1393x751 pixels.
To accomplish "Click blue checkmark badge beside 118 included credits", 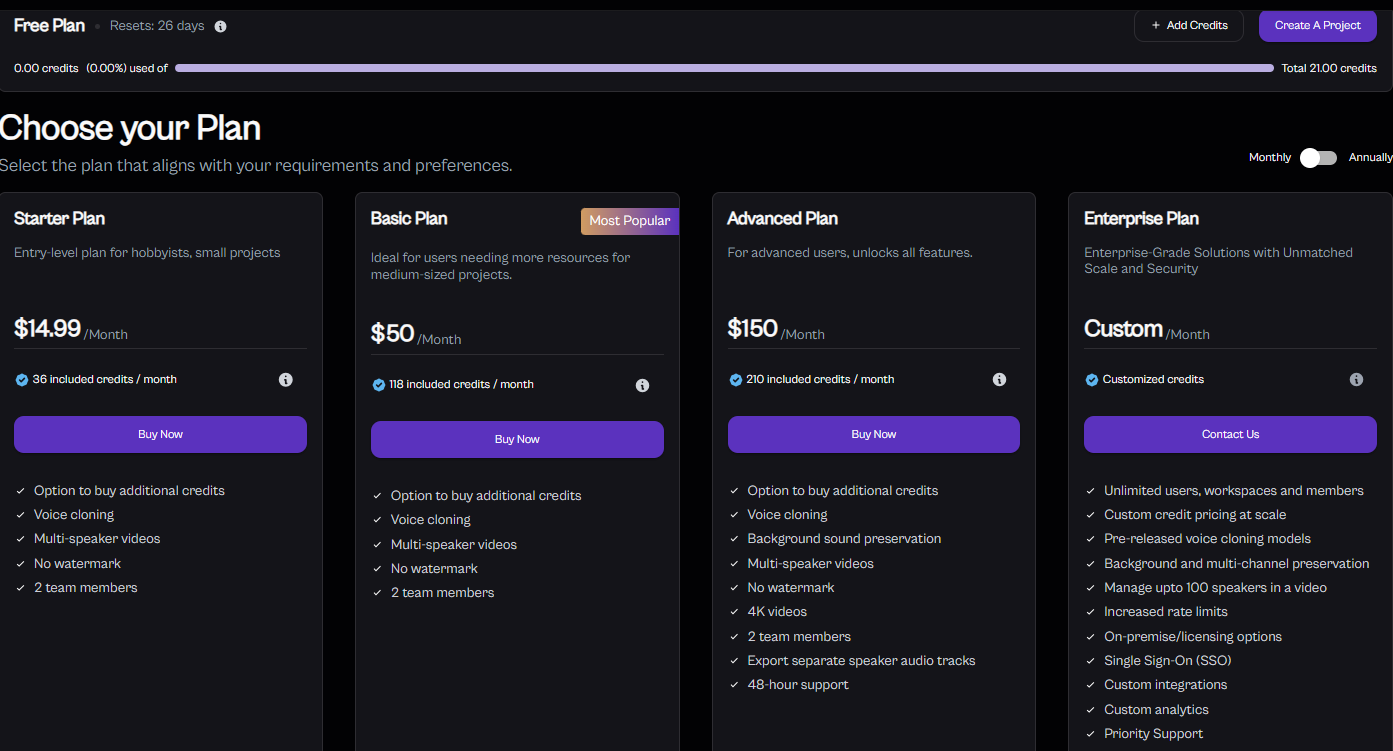I will coord(379,385).
